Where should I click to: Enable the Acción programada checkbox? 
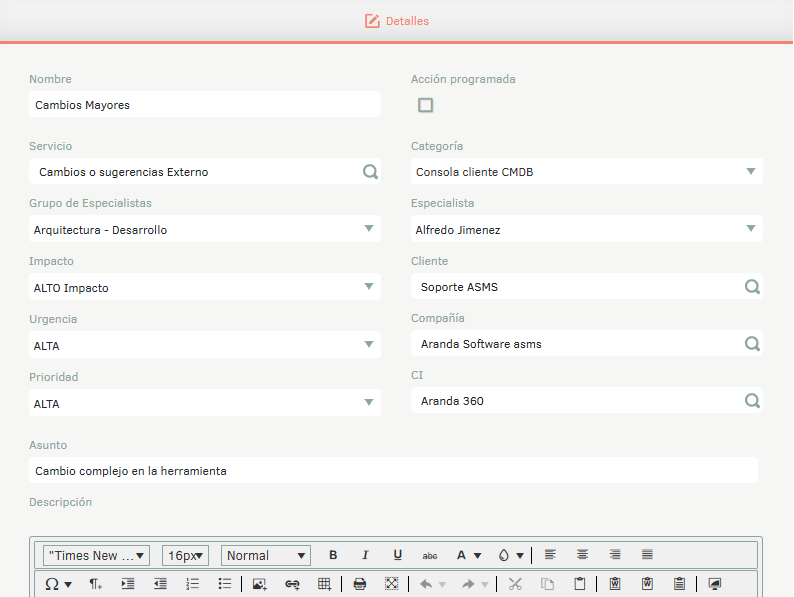click(x=426, y=105)
